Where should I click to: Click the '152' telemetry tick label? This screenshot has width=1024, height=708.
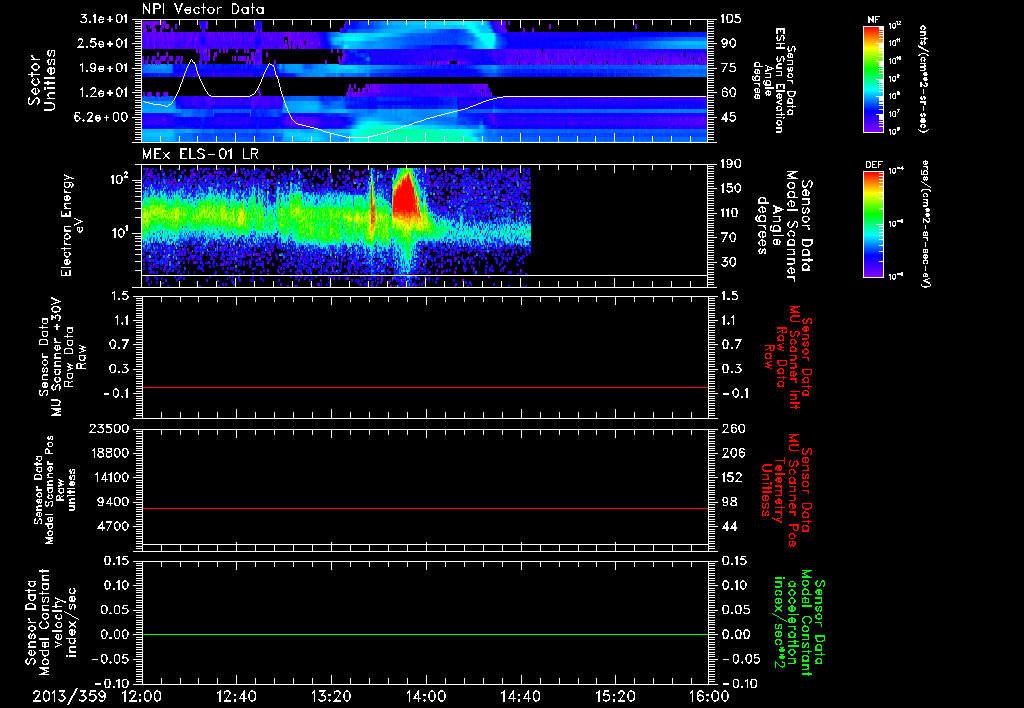click(x=732, y=477)
